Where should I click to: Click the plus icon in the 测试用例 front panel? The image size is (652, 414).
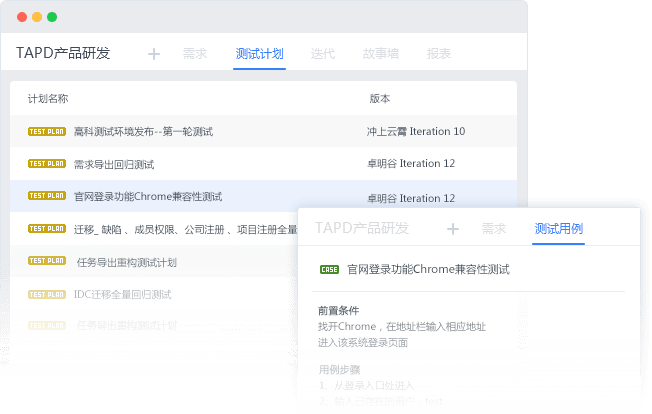tap(453, 229)
